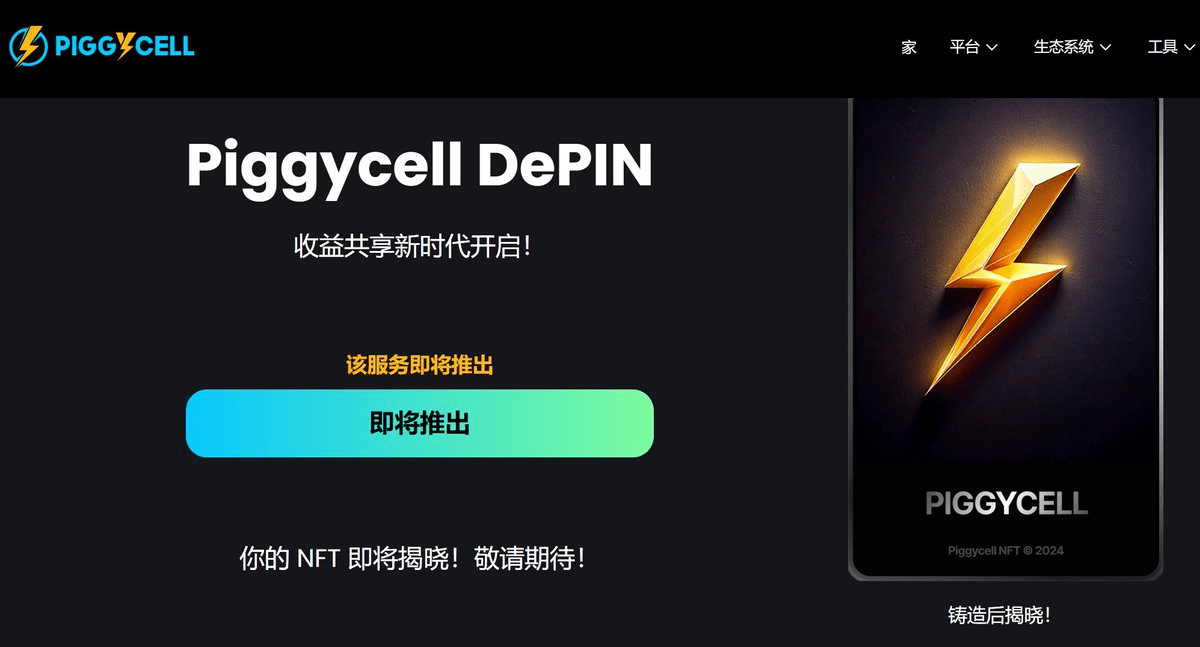Click the NFT card's bottom rounded border
Viewport: 1200px width, 647px height.
click(1006, 577)
